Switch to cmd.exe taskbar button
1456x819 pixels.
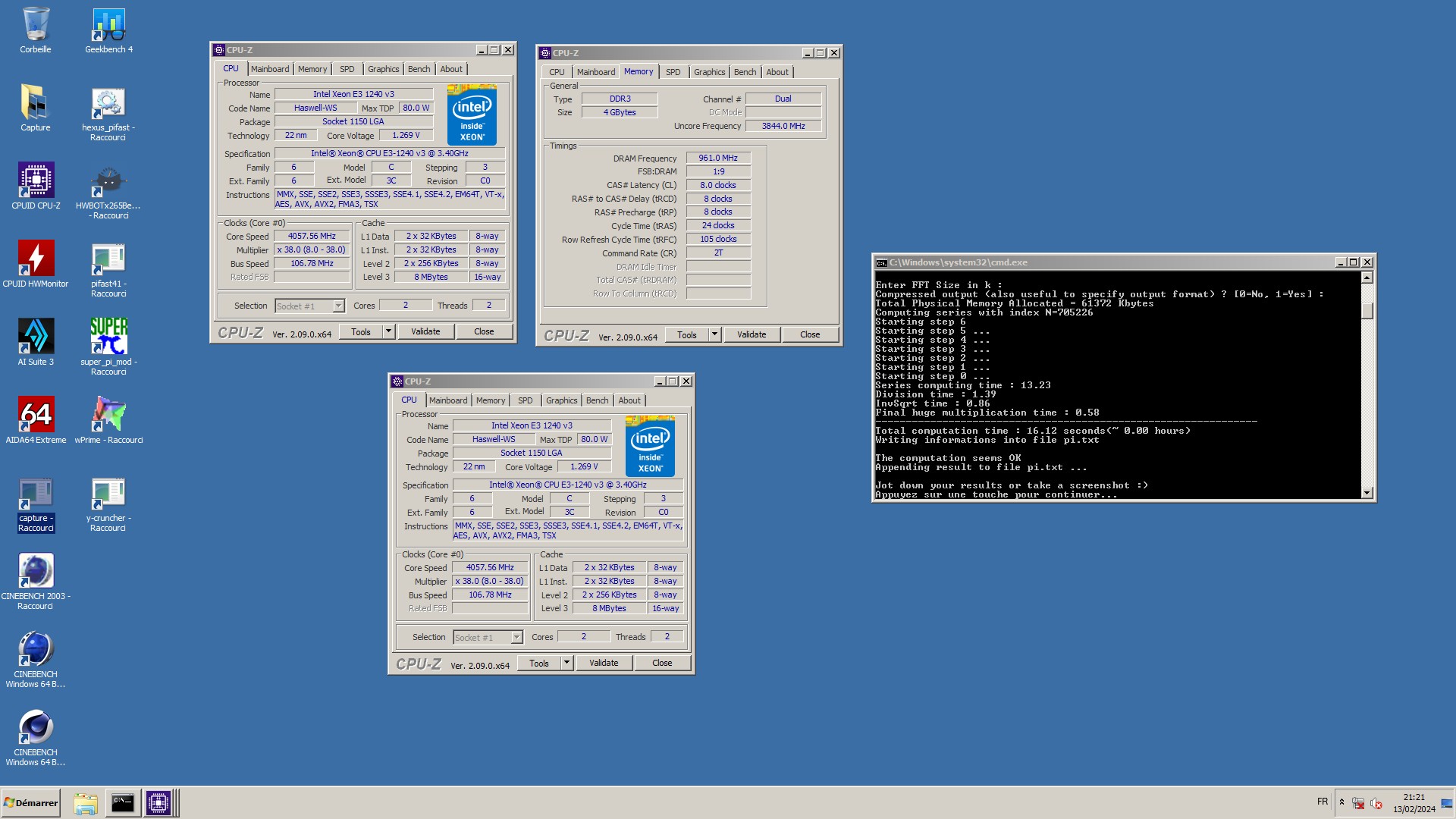point(122,803)
